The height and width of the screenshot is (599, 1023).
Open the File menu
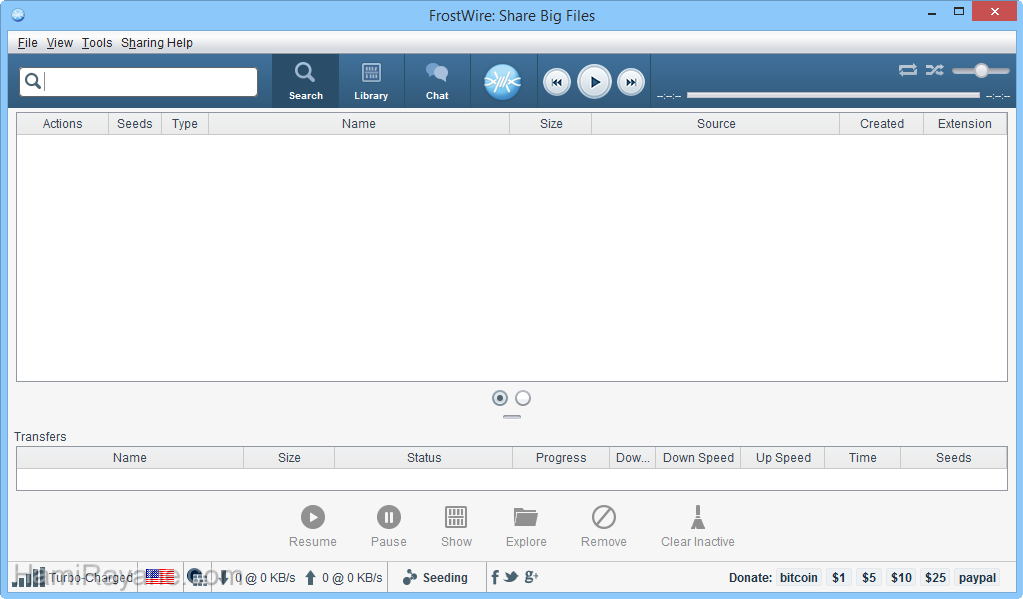(x=27, y=43)
